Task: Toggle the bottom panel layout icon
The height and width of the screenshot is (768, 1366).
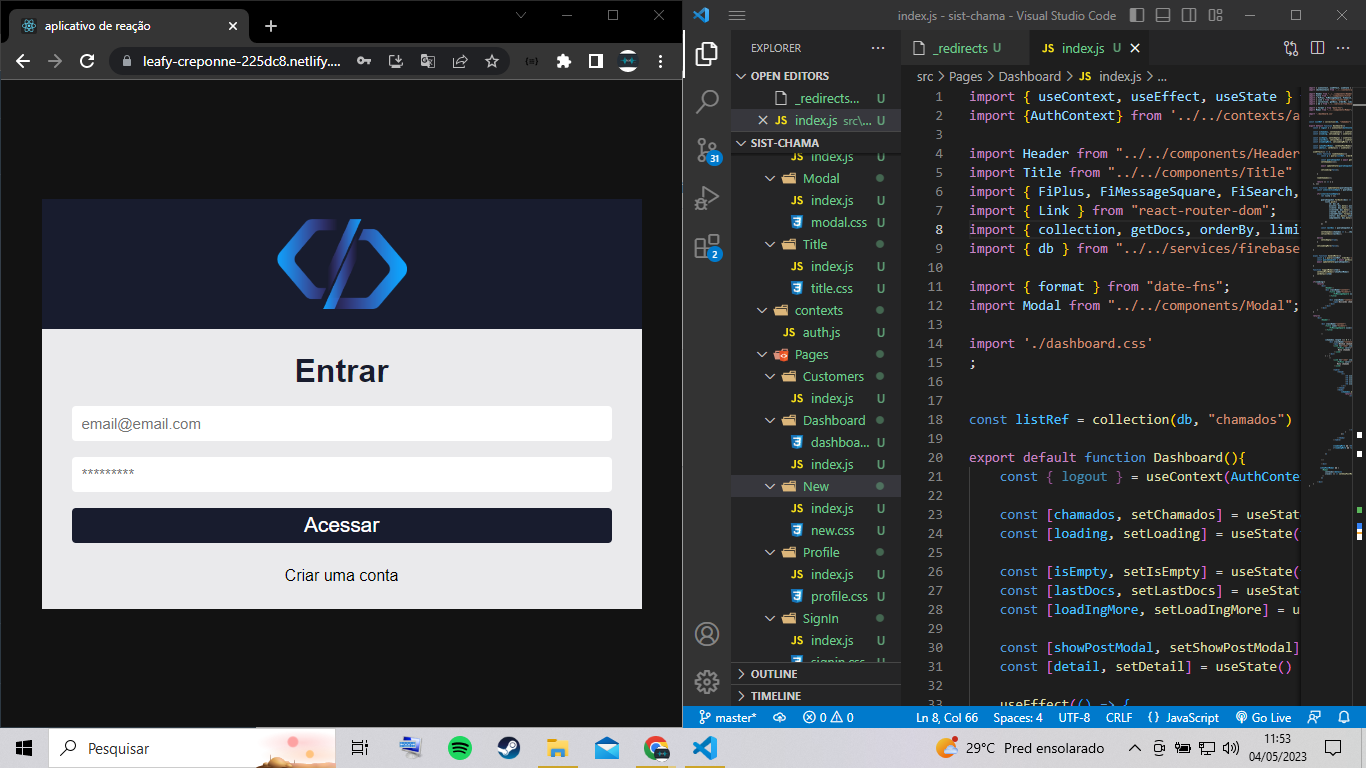Action: (x=1161, y=15)
